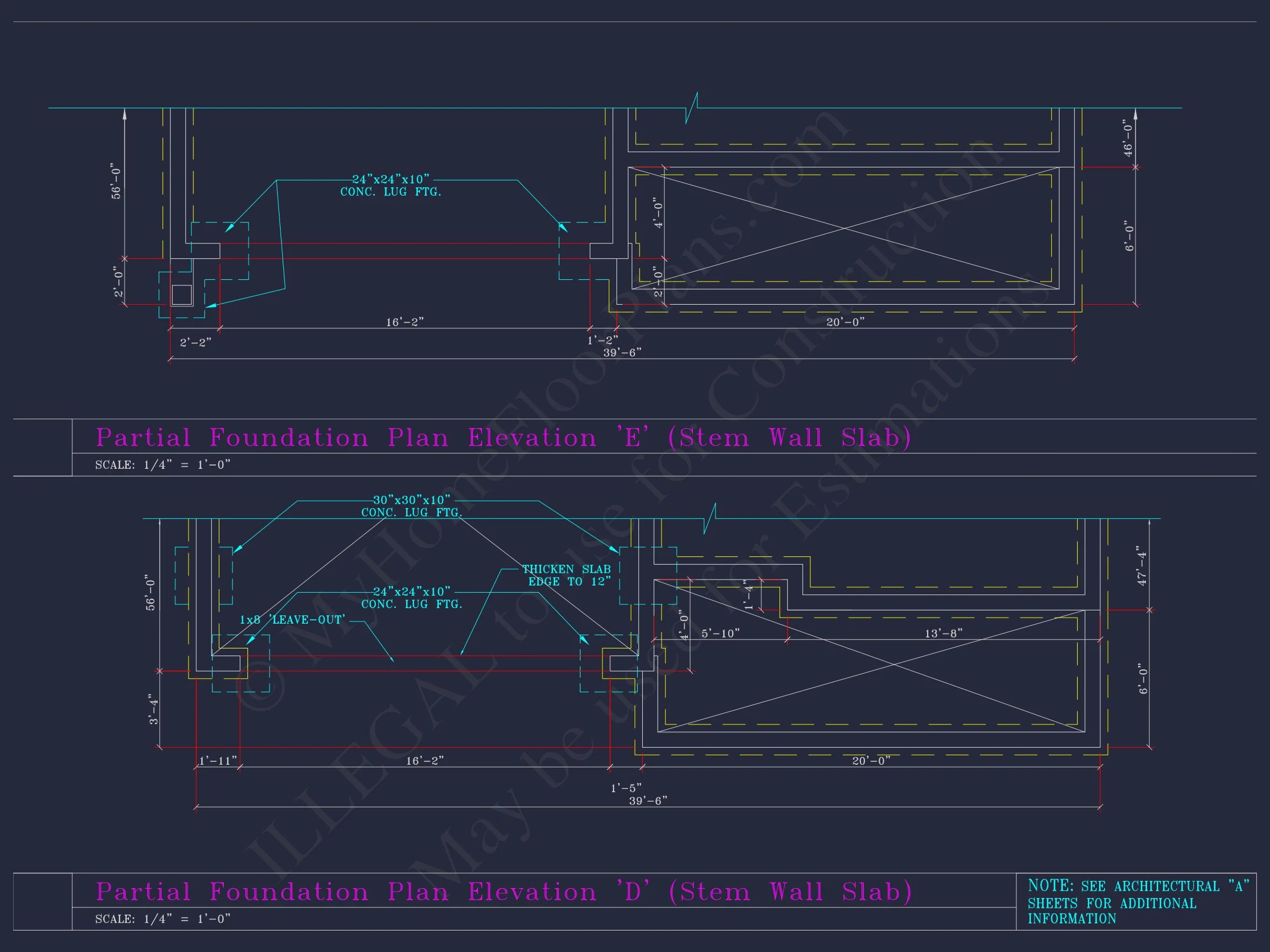
Task: Click the break line symbol in Elevation E
Action: [692, 108]
